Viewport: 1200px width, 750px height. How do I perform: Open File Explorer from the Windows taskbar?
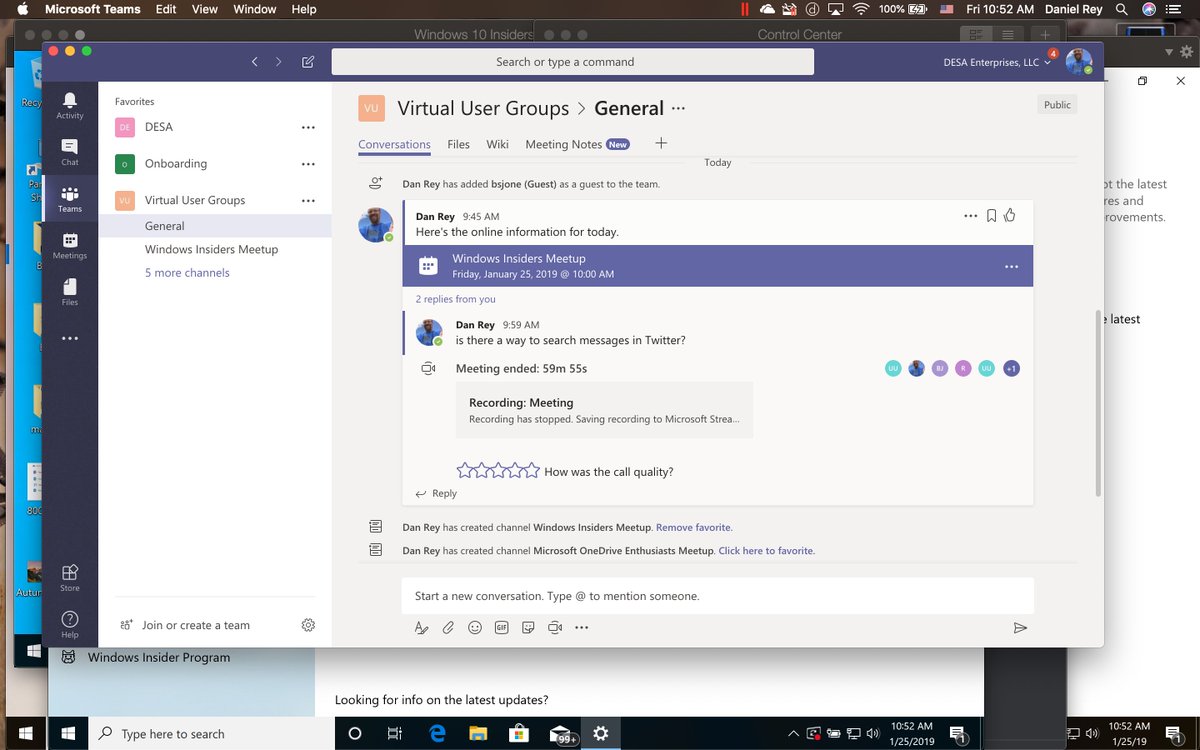pos(478,733)
